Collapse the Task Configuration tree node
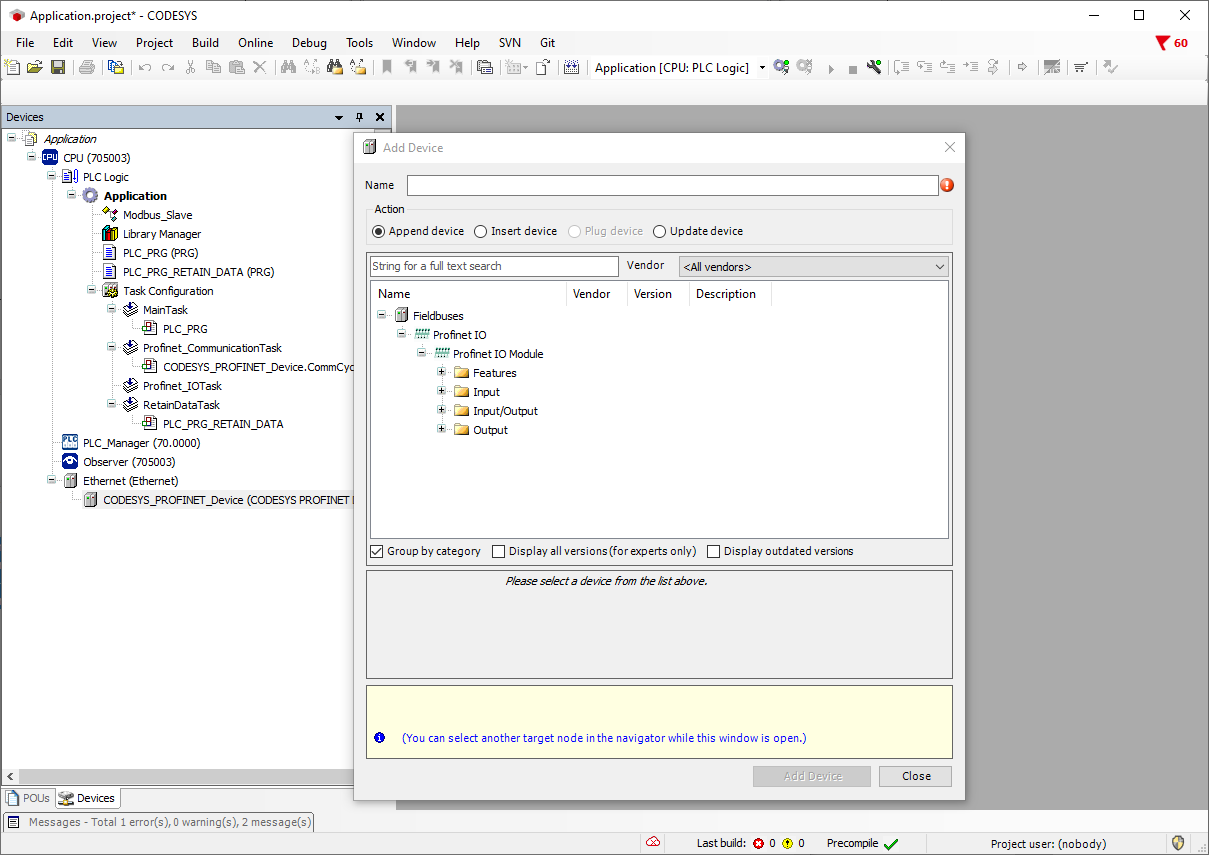 tap(92, 291)
